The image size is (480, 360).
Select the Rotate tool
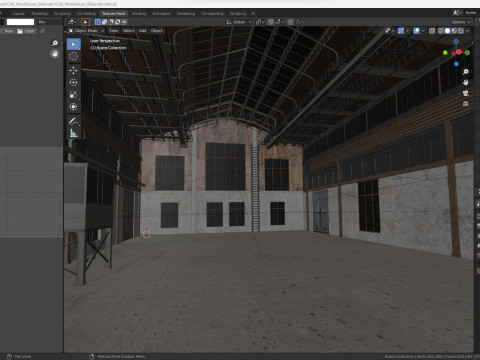coord(73,82)
